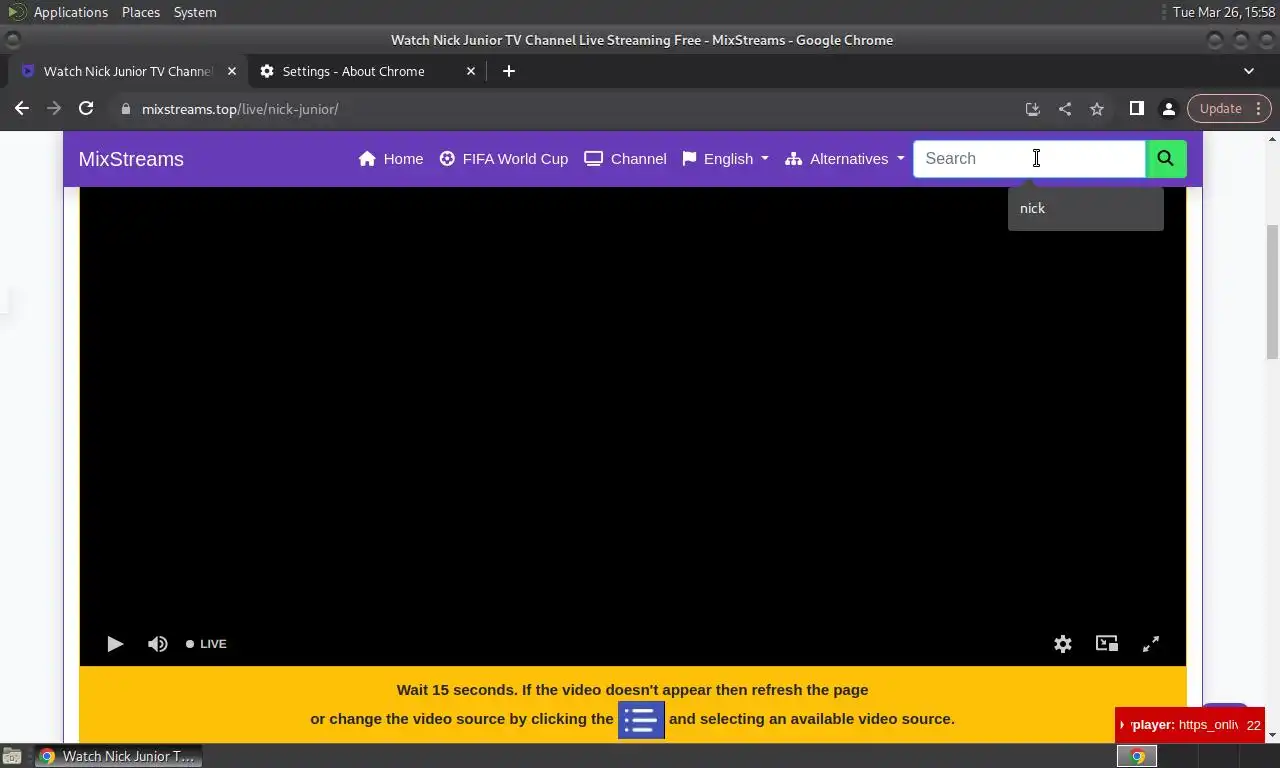Open the Places menu
1280x768 pixels.
point(141,12)
